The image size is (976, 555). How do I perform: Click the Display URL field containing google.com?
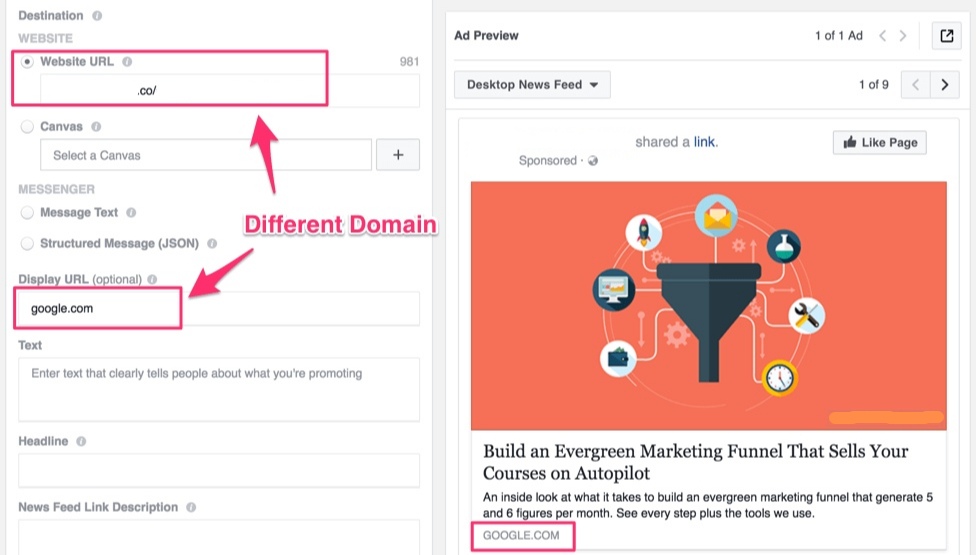(218, 308)
